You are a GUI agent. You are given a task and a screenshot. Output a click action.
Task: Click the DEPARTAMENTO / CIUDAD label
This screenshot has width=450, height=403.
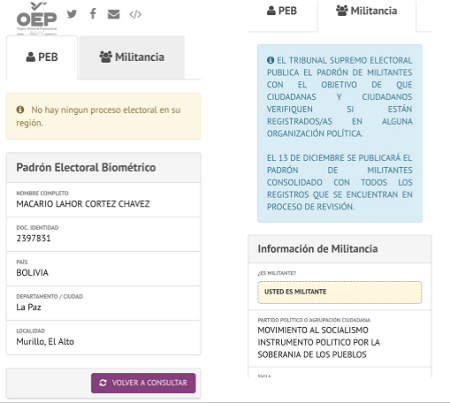49,296
